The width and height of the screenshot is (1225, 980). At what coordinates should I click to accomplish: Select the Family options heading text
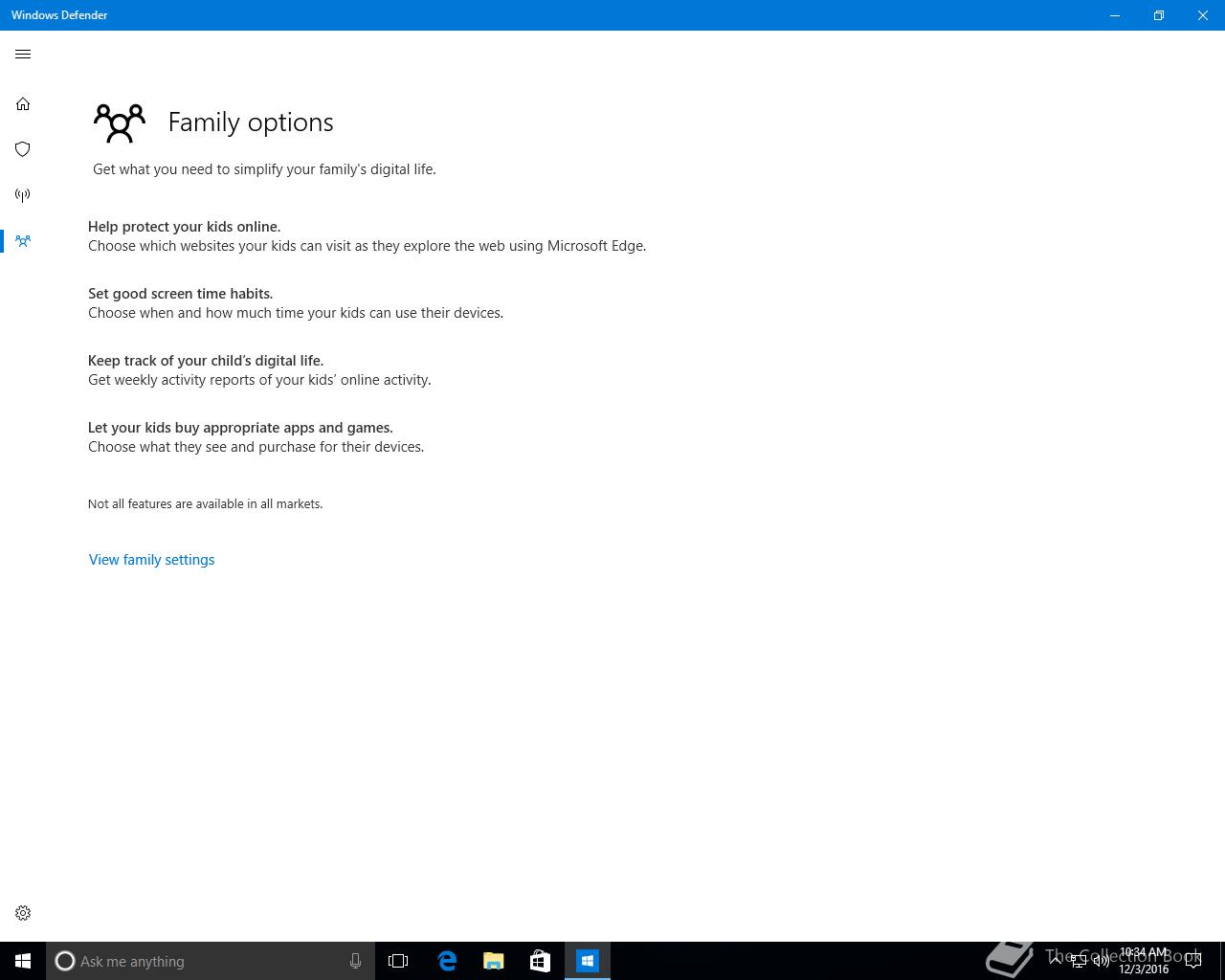pyautogui.click(x=251, y=122)
